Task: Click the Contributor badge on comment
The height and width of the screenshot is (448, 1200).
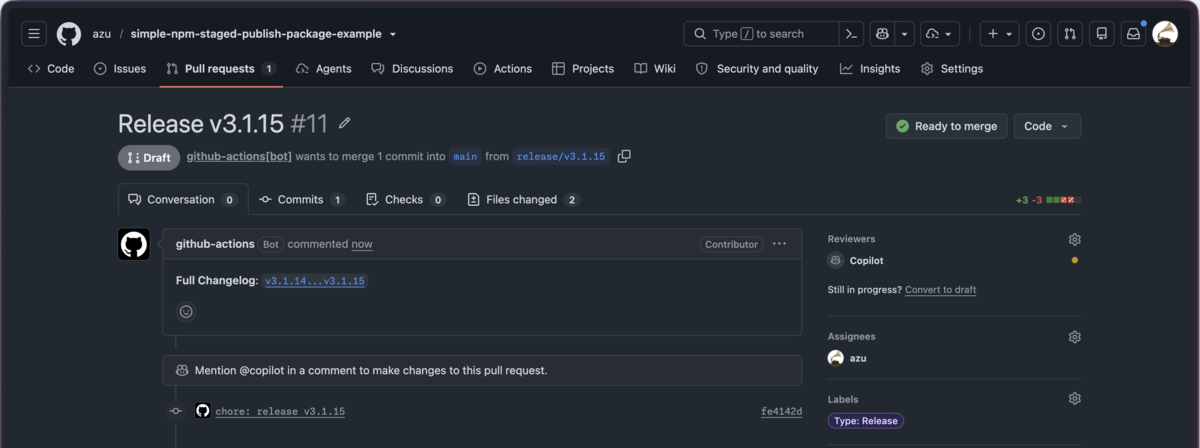Action: point(731,244)
